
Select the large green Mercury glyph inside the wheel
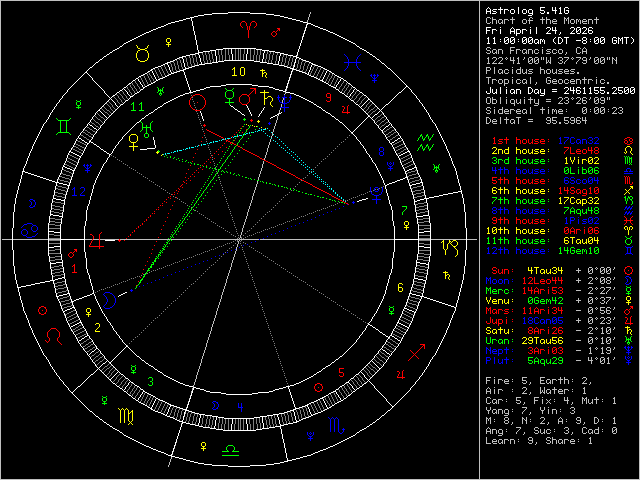[230, 97]
